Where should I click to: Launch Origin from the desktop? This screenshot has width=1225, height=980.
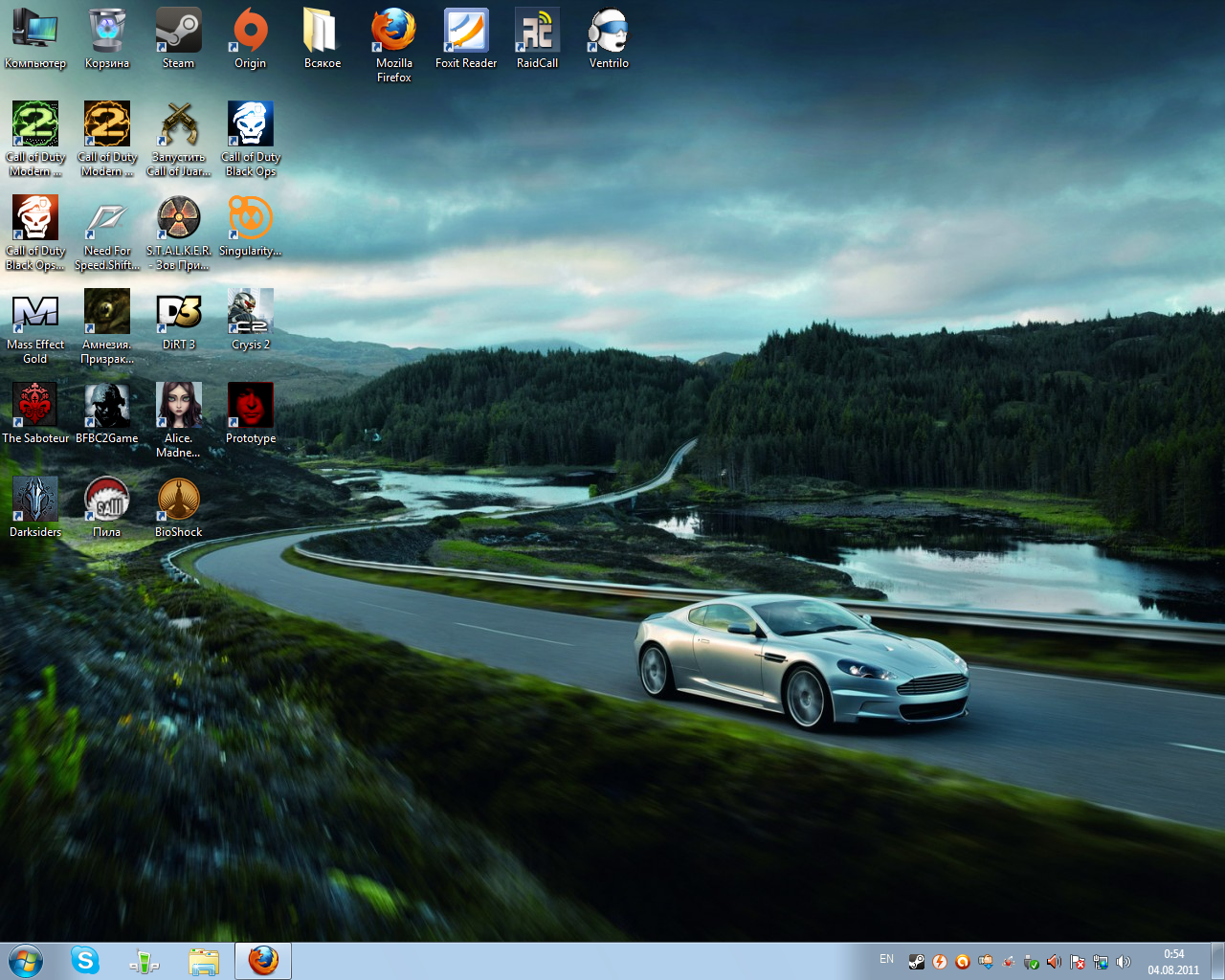(250, 32)
